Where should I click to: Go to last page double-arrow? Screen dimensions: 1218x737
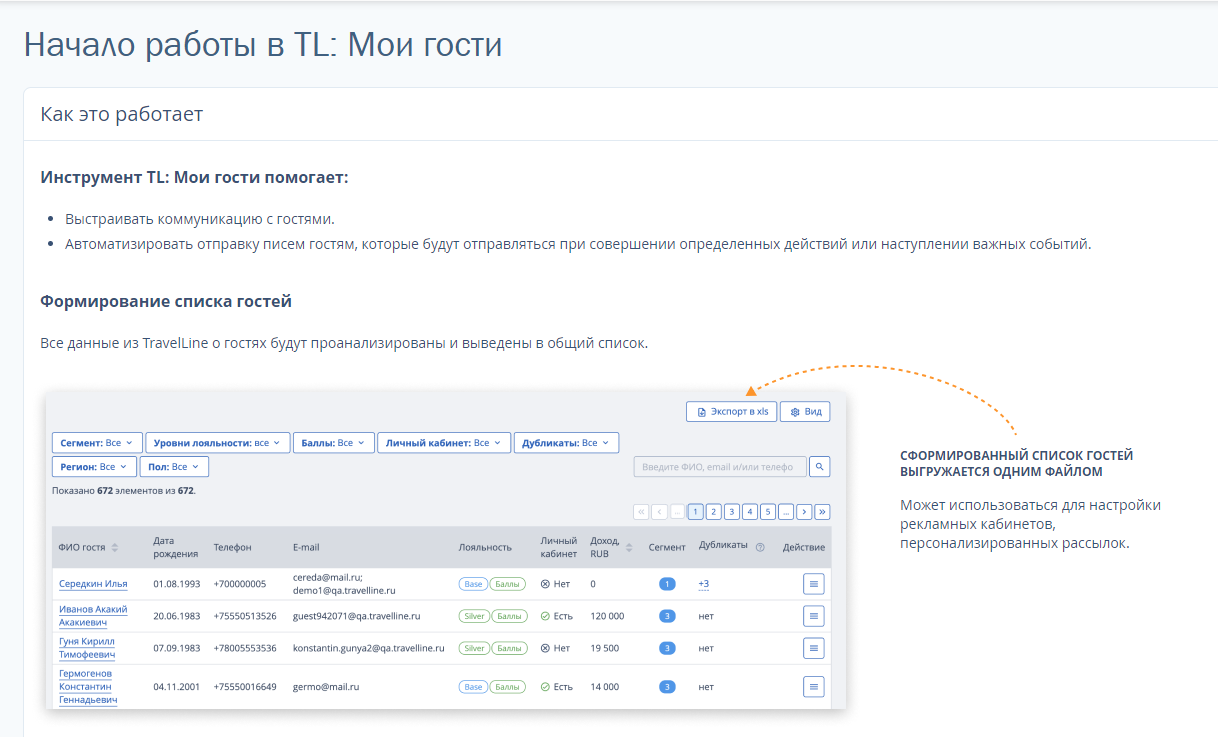pos(822,512)
